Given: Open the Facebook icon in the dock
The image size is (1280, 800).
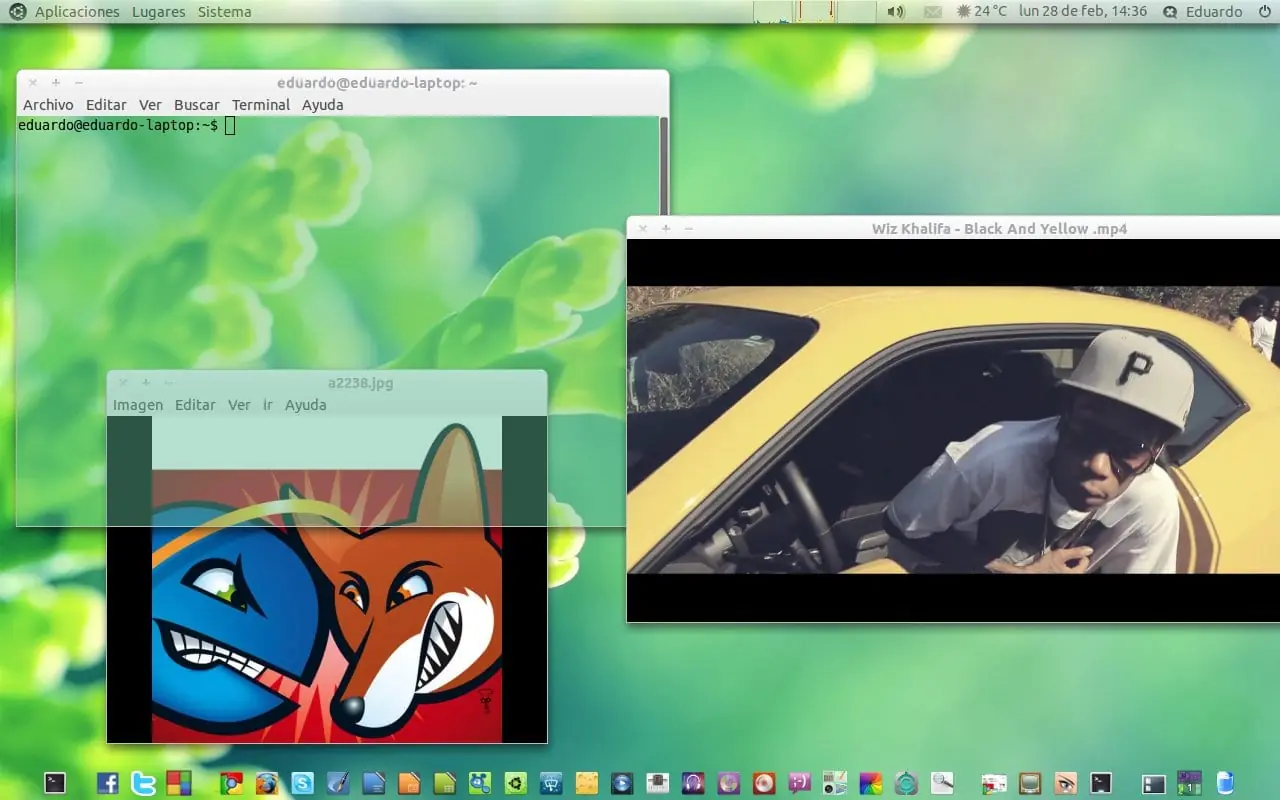Looking at the screenshot, I should click(107, 784).
